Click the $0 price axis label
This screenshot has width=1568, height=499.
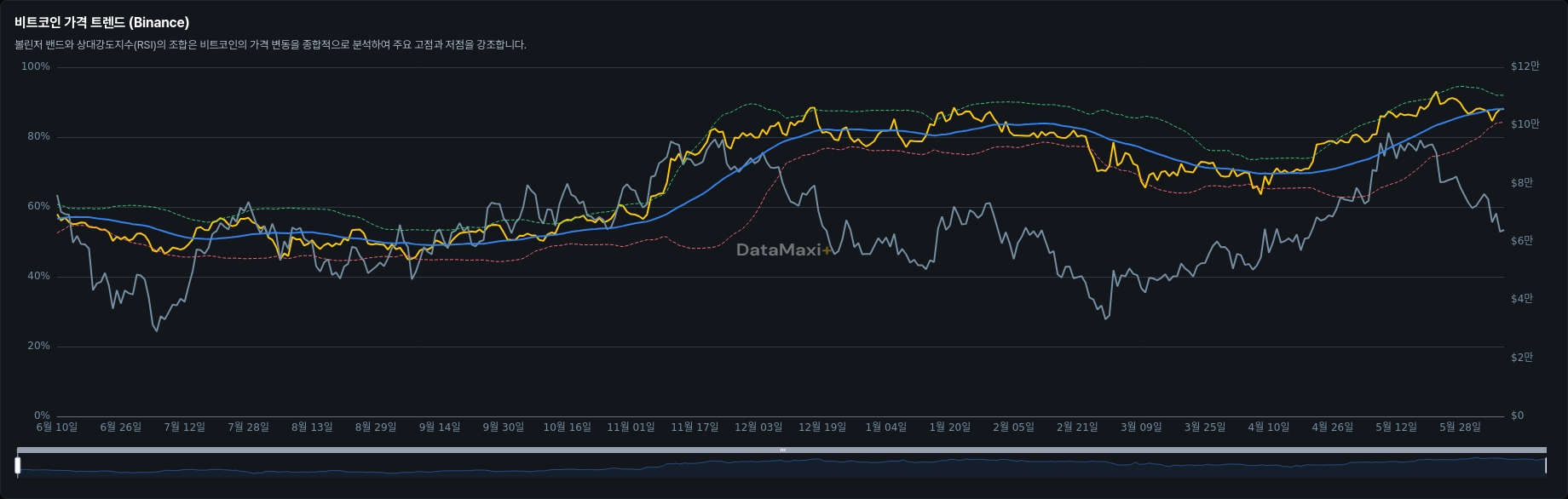coord(1518,416)
